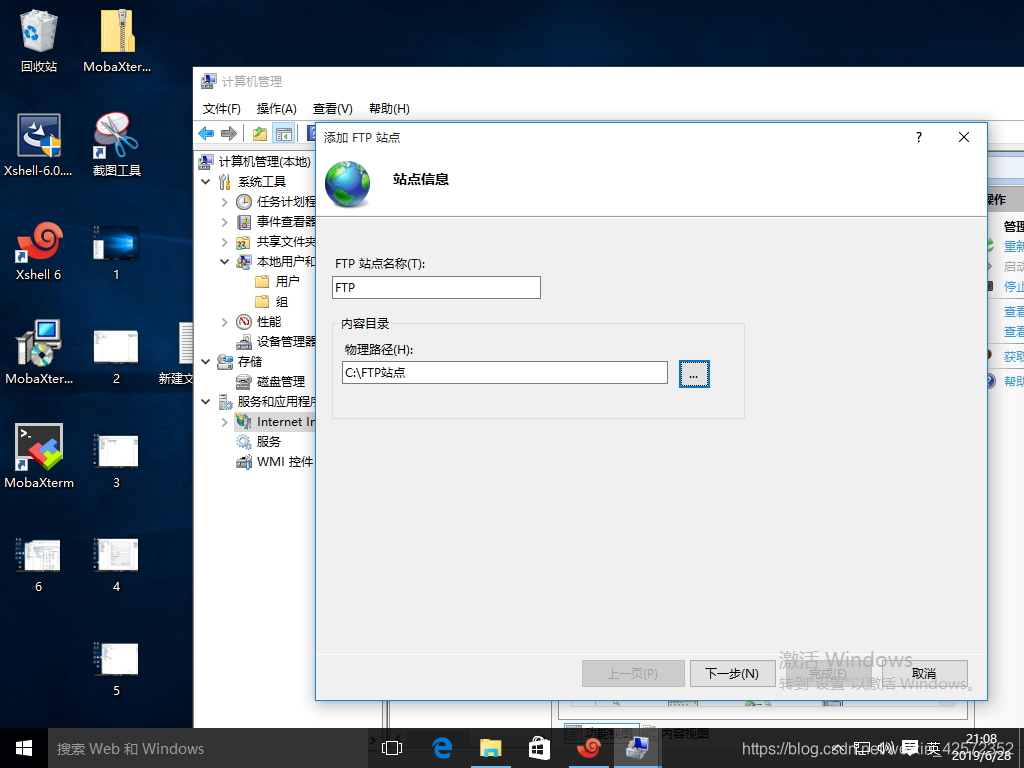Click the Back arrow in Computer Management toolbar
Viewport: 1024px width, 768px height.
tap(206, 134)
